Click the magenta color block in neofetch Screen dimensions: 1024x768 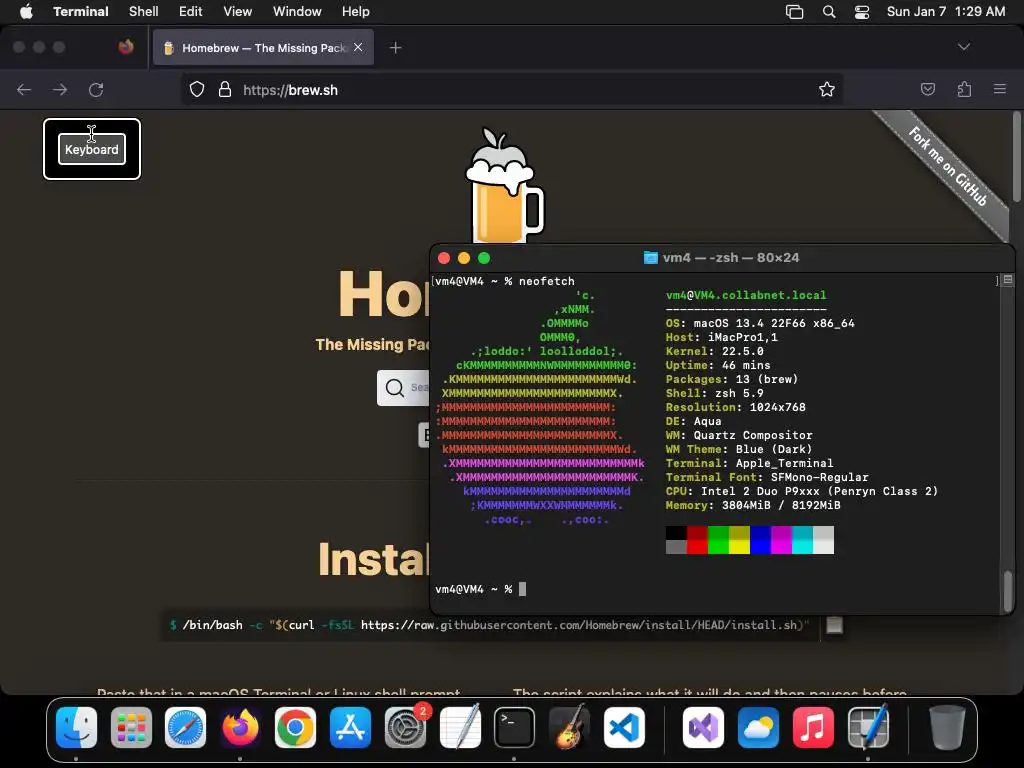781,540
